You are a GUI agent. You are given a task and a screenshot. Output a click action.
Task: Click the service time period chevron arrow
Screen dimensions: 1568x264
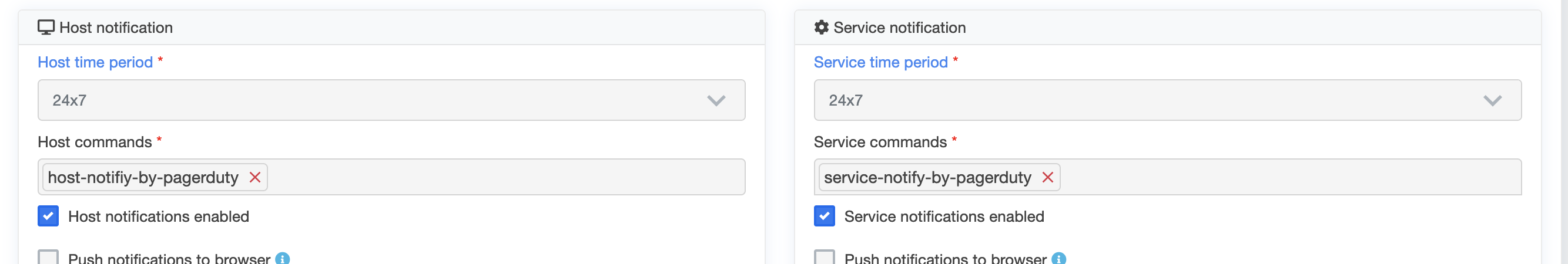coord(1492,100)
